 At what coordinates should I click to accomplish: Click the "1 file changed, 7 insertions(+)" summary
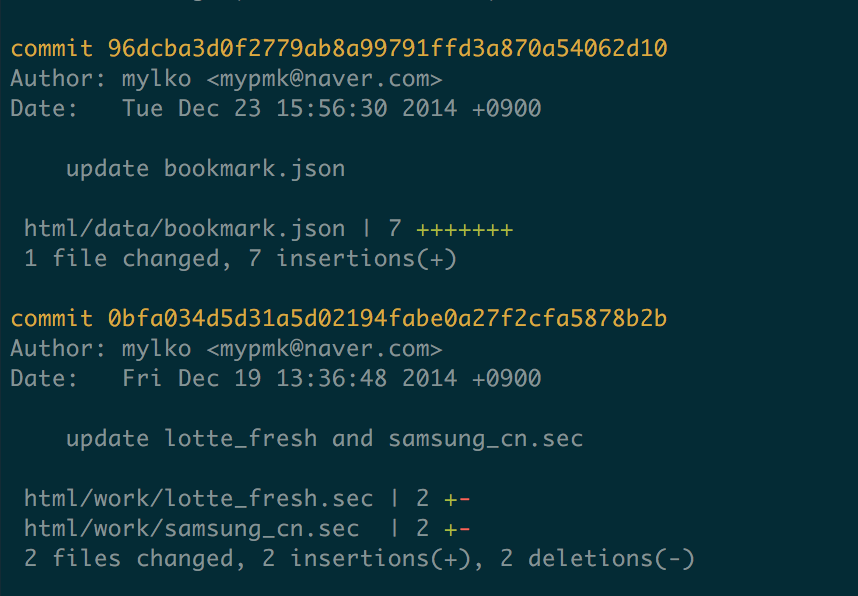(x=240, y=259)
